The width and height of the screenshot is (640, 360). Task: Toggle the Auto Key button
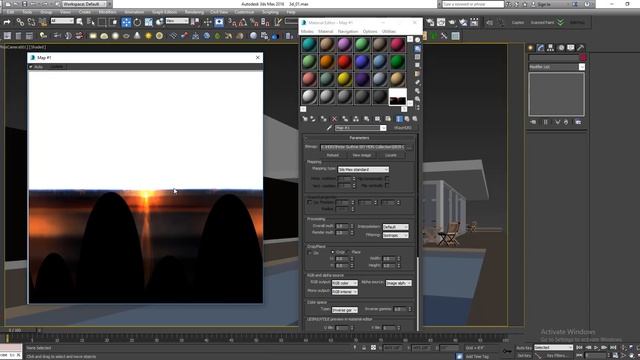(x=524, y=348)
